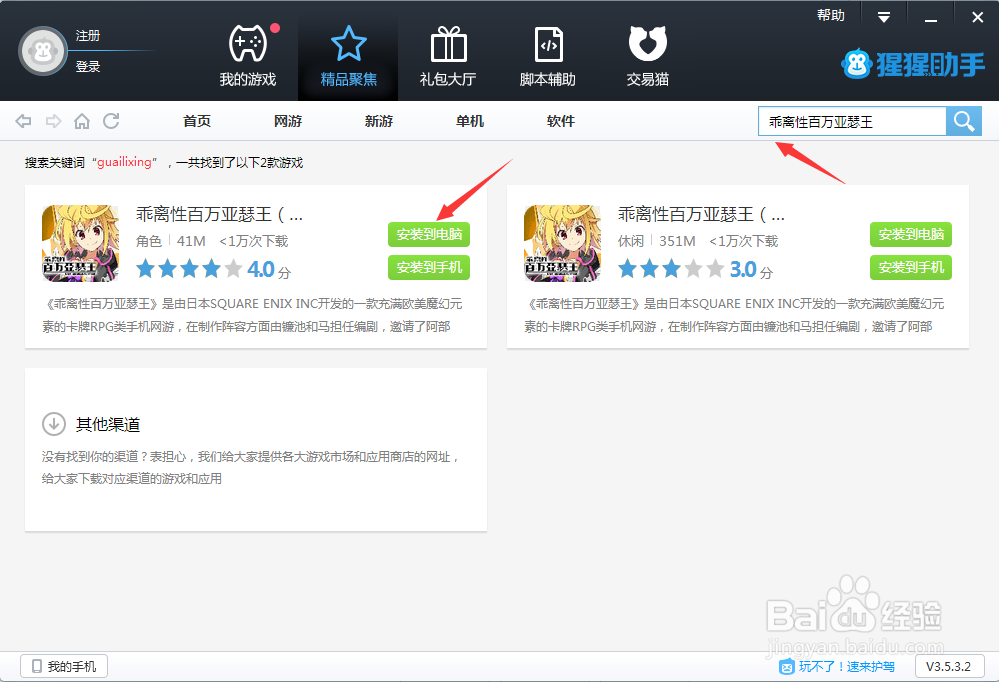Open the 41M game's thumbnail image

tap(80, 243)
